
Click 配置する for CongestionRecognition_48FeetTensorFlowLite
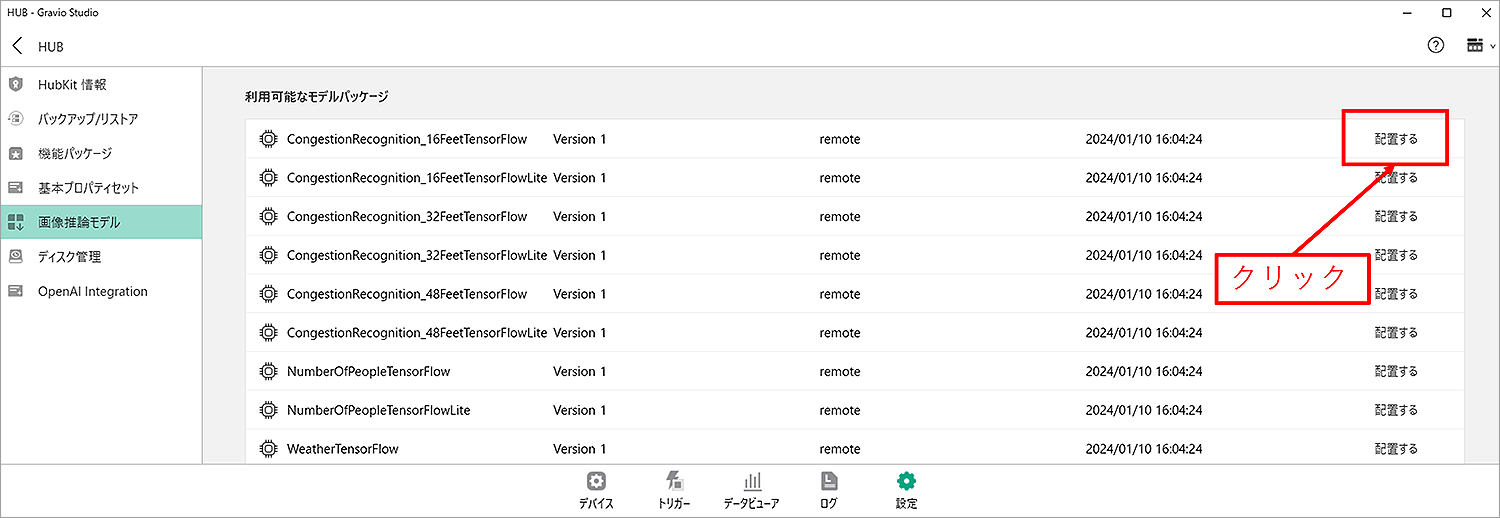tap(1396, 332)
